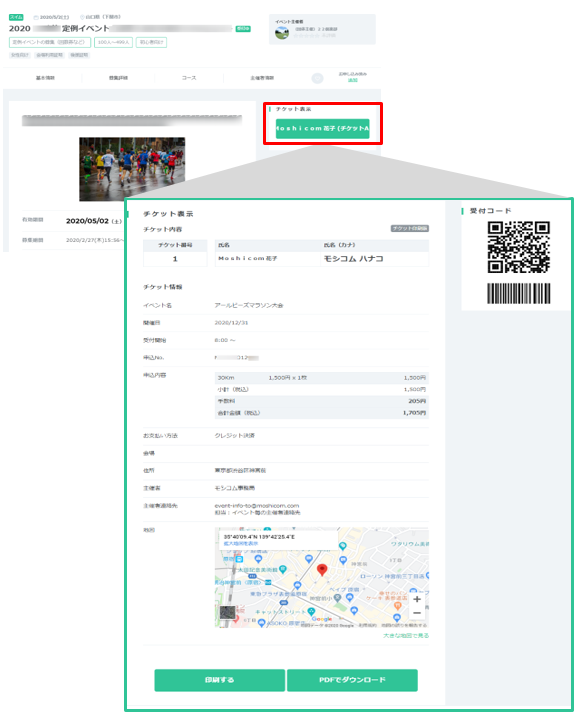This screenshot has height=723, width=586.
Task: Click the heart favorite icon
Action: [317, 78]
